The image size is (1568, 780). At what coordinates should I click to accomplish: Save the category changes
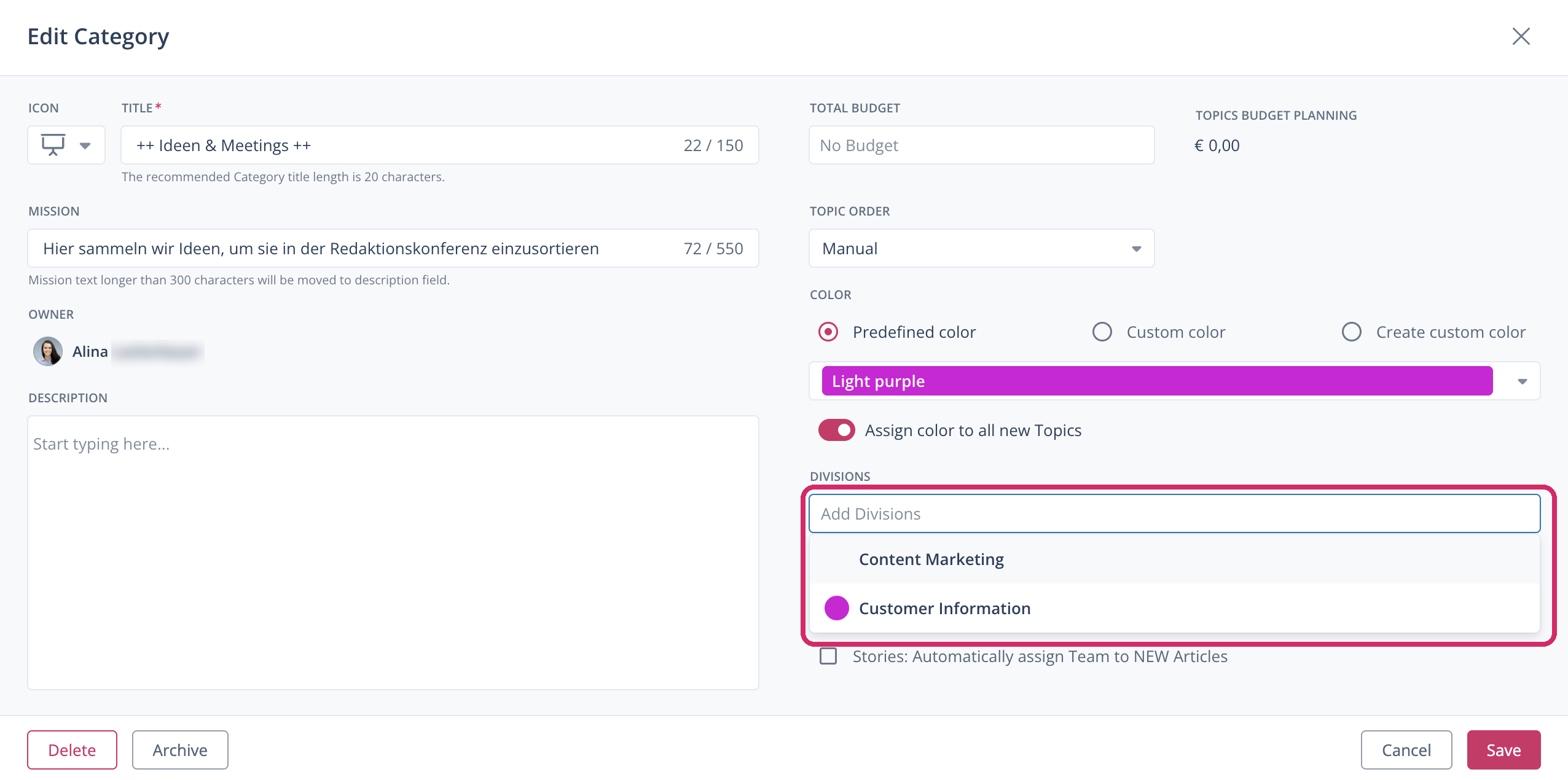click(1503, 751)
